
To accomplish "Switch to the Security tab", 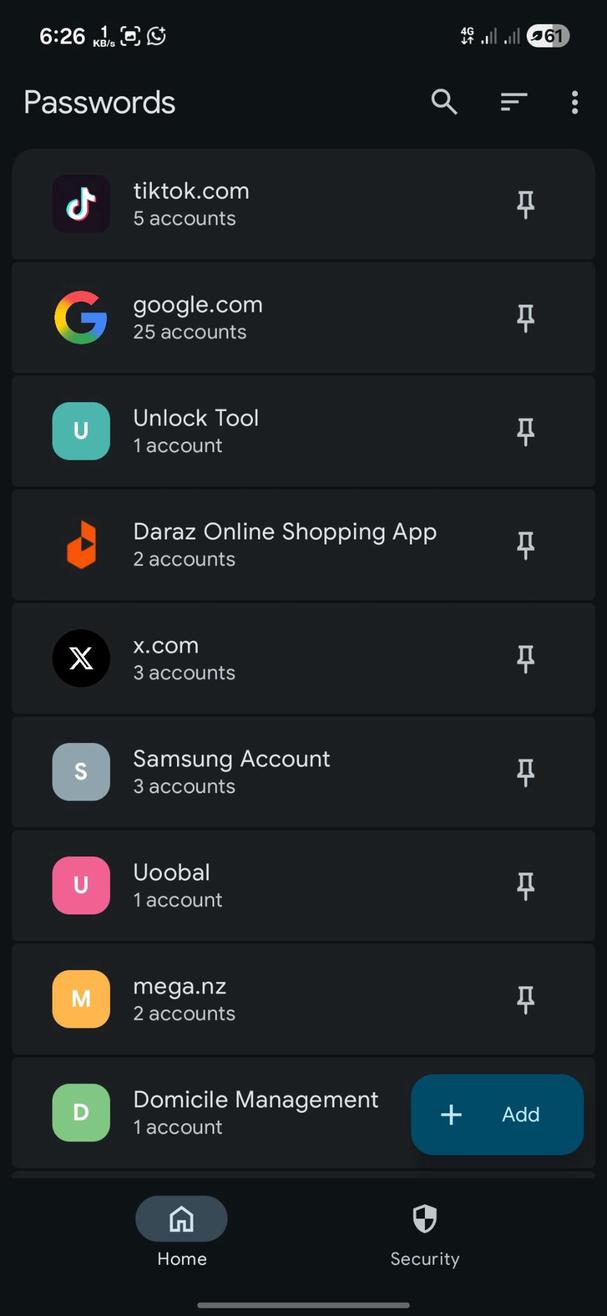I will (x=425, y=1233).
